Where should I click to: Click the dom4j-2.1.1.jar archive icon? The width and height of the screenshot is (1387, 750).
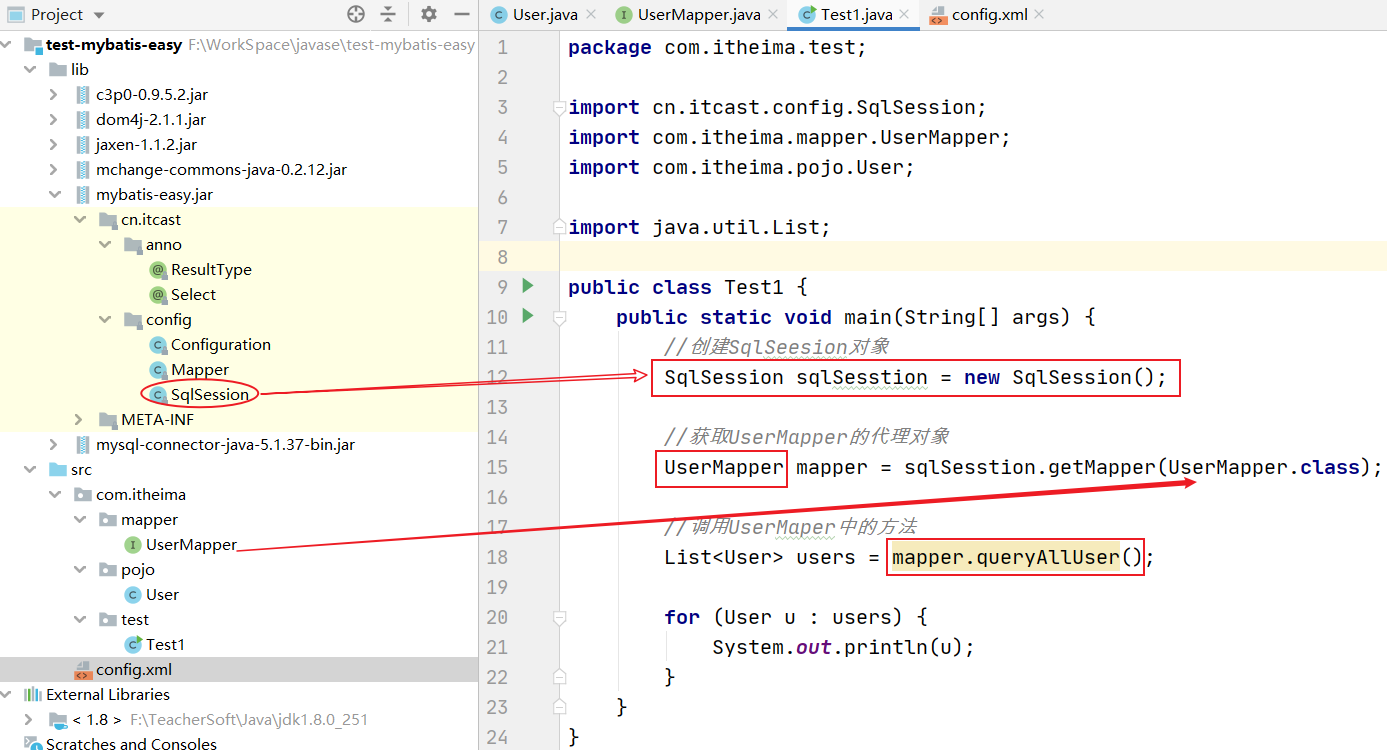(83, 120)
